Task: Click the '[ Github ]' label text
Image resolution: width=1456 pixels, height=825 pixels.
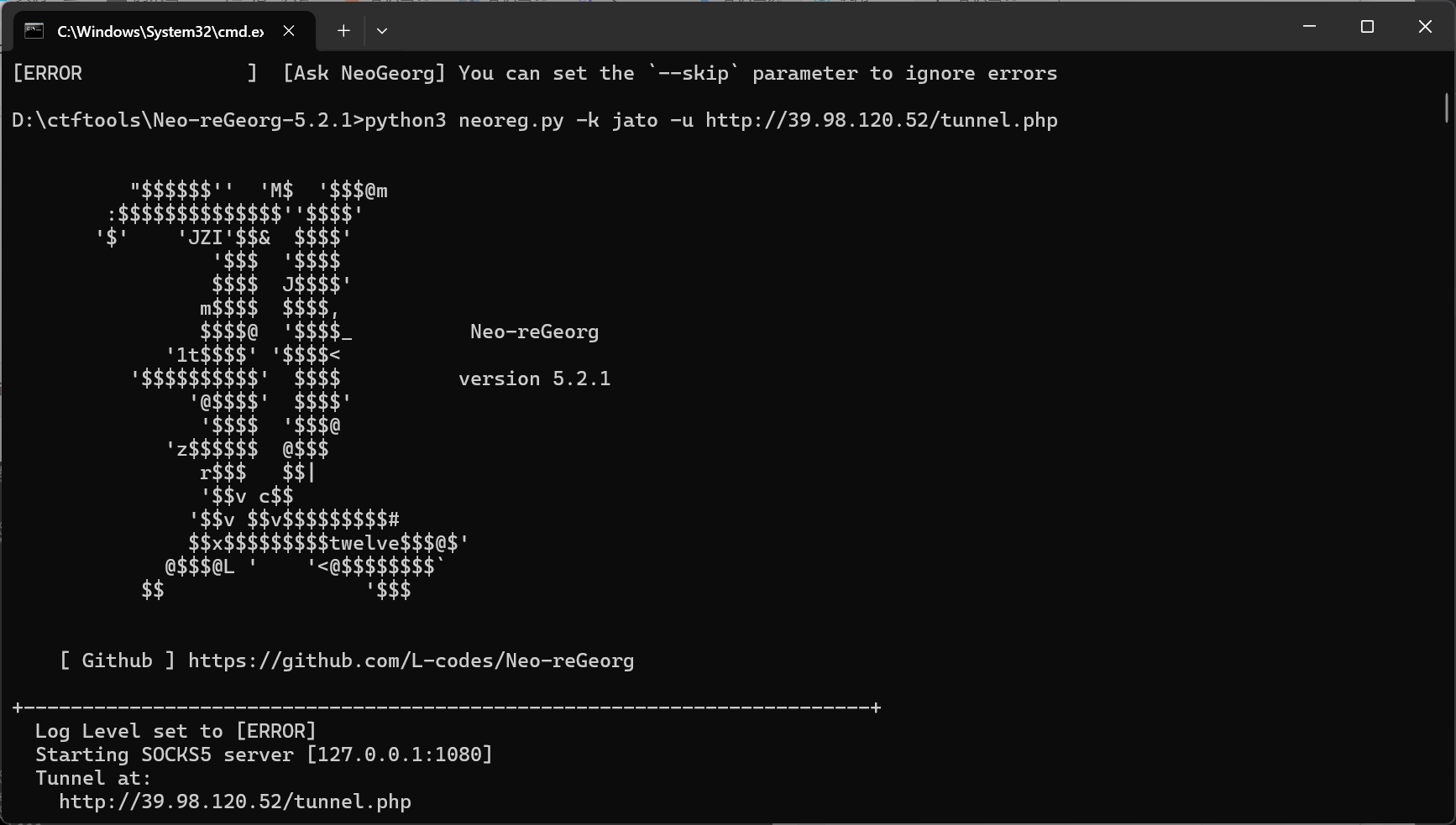Action: pos(117,661)
